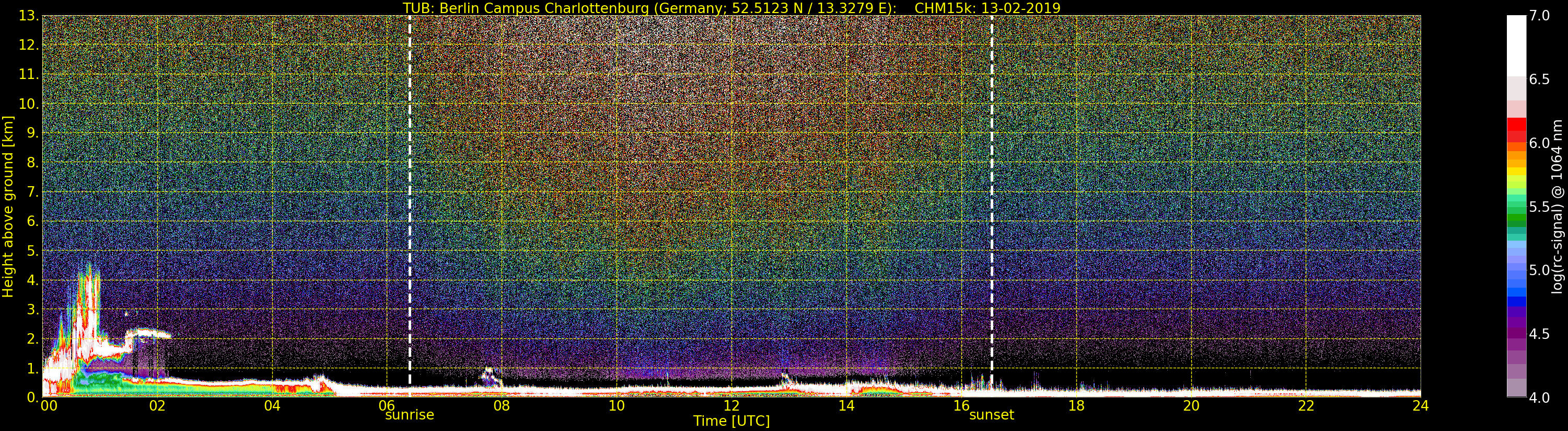
Task: Click the '12.' height axis tick label
Action: click(x=29, y=45)
